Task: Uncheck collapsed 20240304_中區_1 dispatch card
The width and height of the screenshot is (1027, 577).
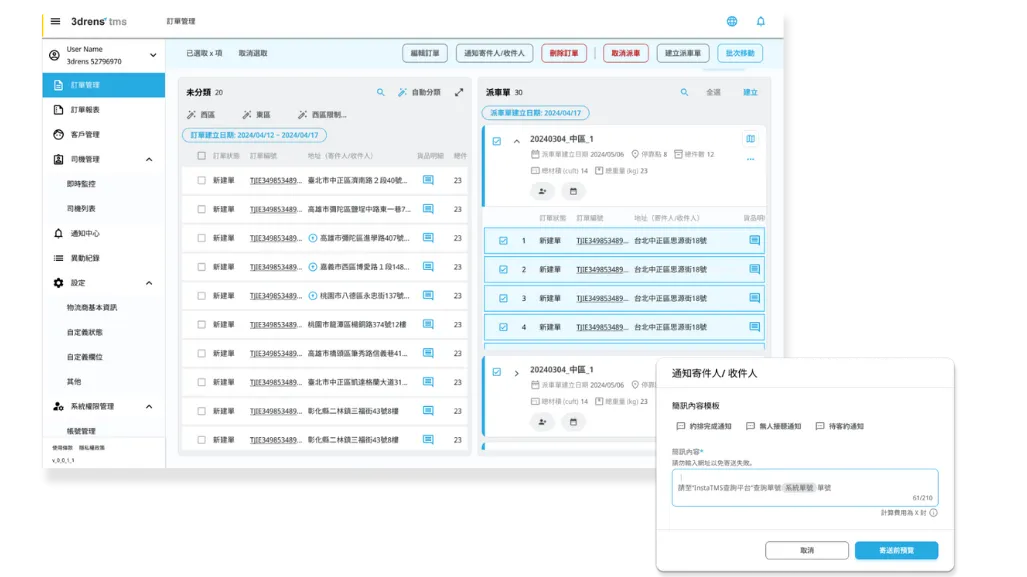Action: pyautogui.click(x=496, y=372)
